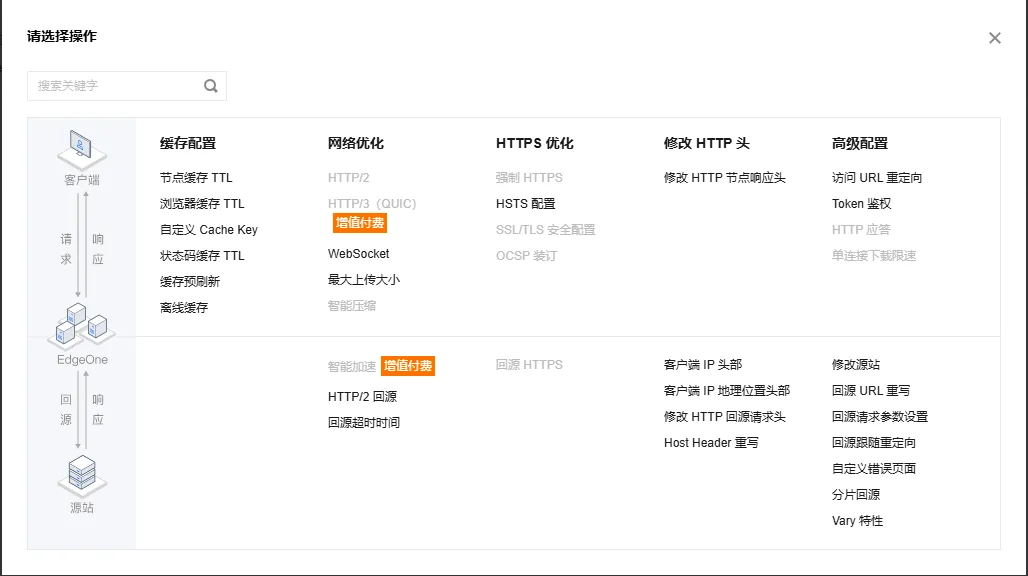Click the search magnifier icon
Viewport: 1028px width, 576px height.
pyautogui.click(x=211, y=86)
